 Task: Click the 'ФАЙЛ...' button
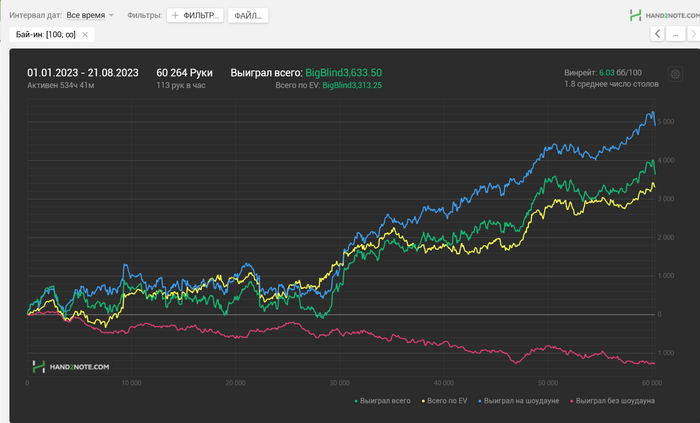[248, 15]
